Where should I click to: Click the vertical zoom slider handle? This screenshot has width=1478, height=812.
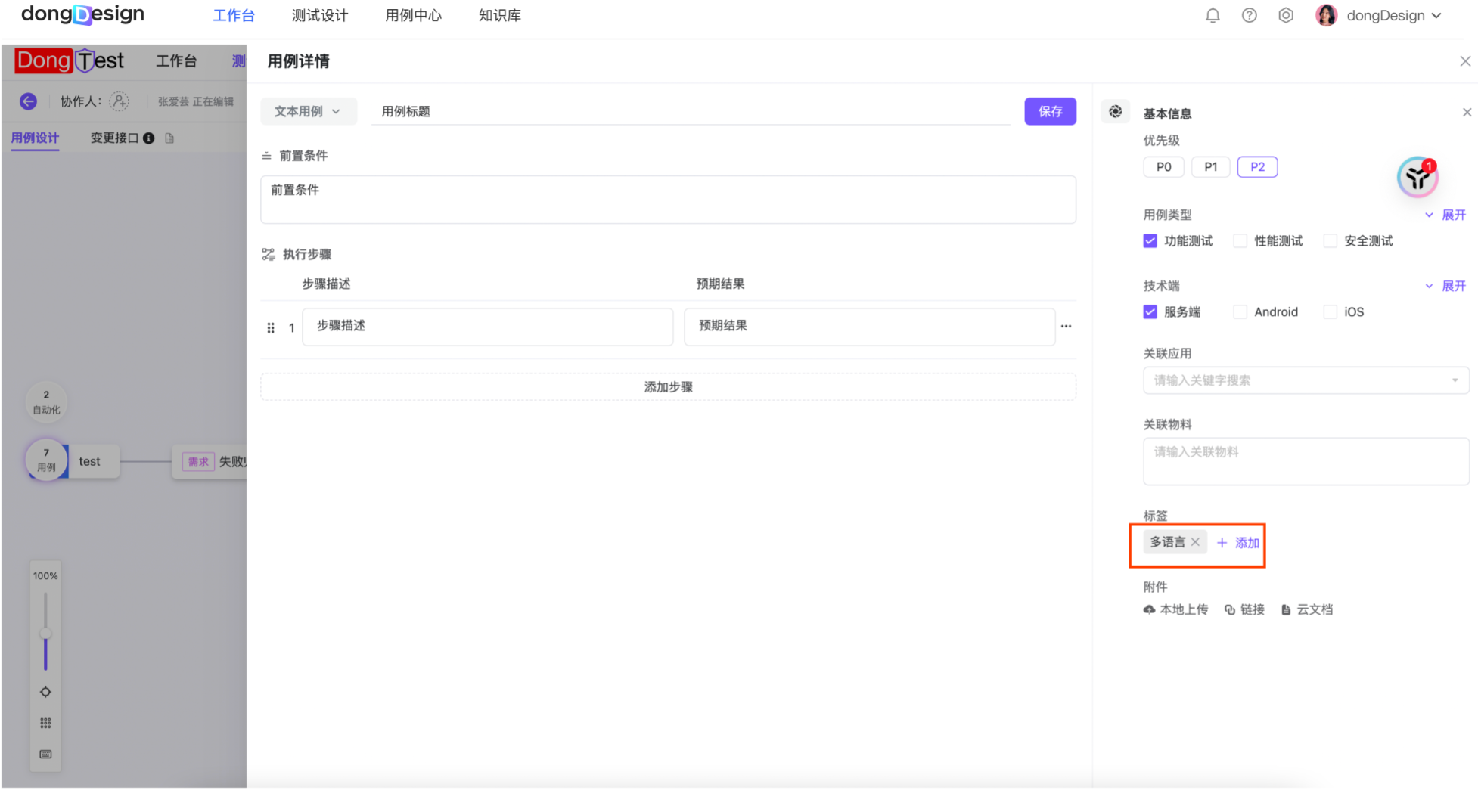coord(45,634)
